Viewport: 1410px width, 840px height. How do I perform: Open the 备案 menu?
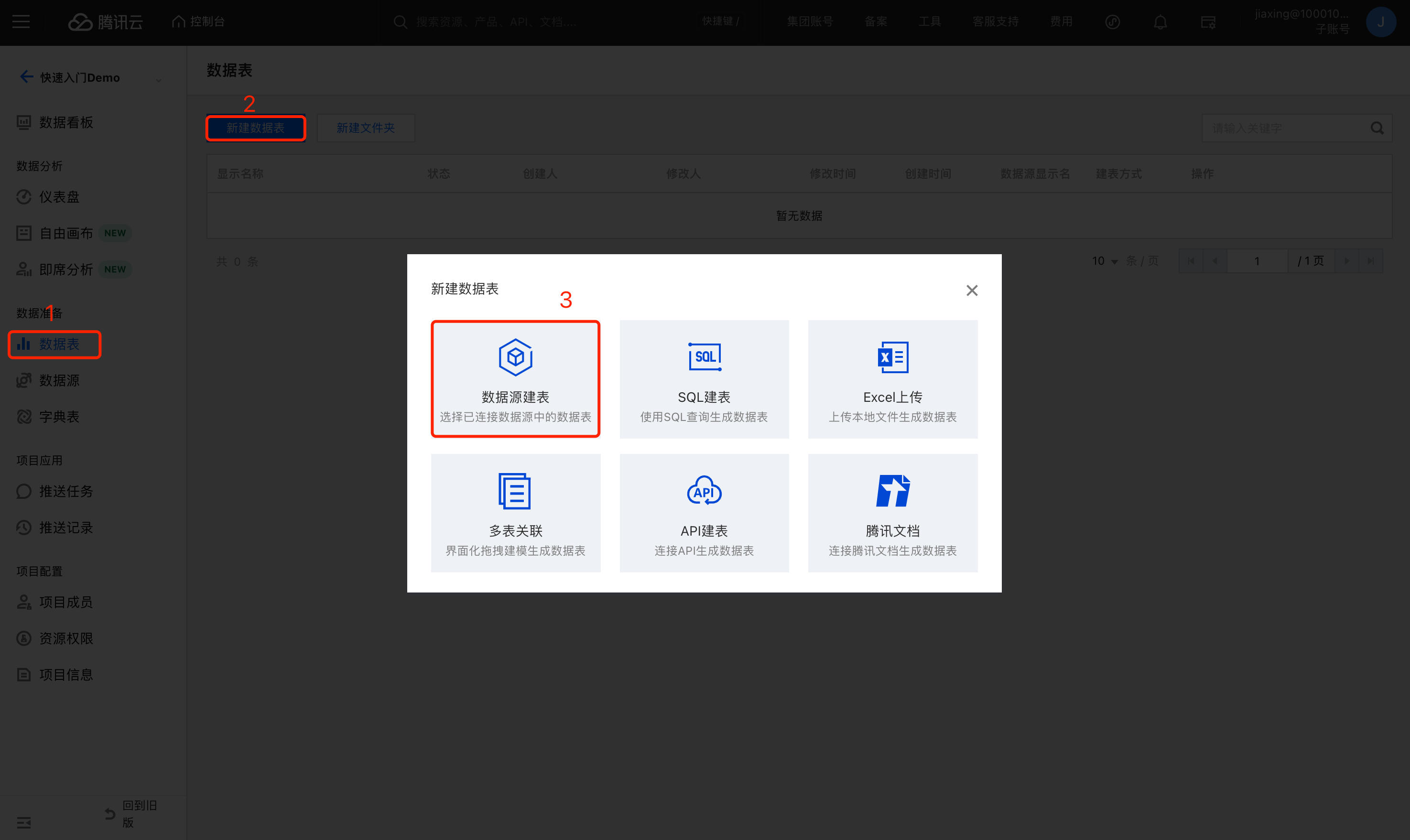(x=876, y=22)
